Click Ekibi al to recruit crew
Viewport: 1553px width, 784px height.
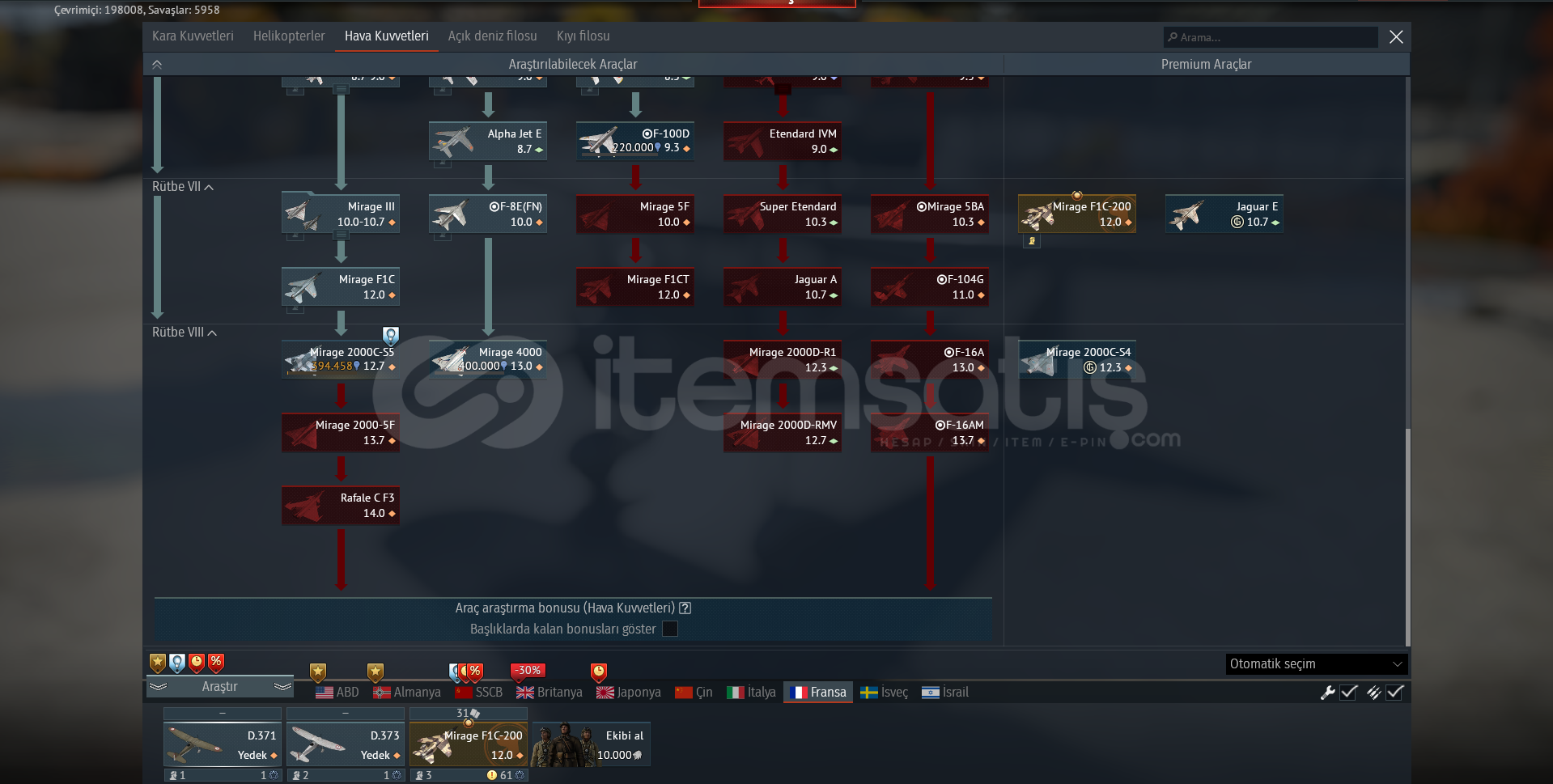pos(592,745)
